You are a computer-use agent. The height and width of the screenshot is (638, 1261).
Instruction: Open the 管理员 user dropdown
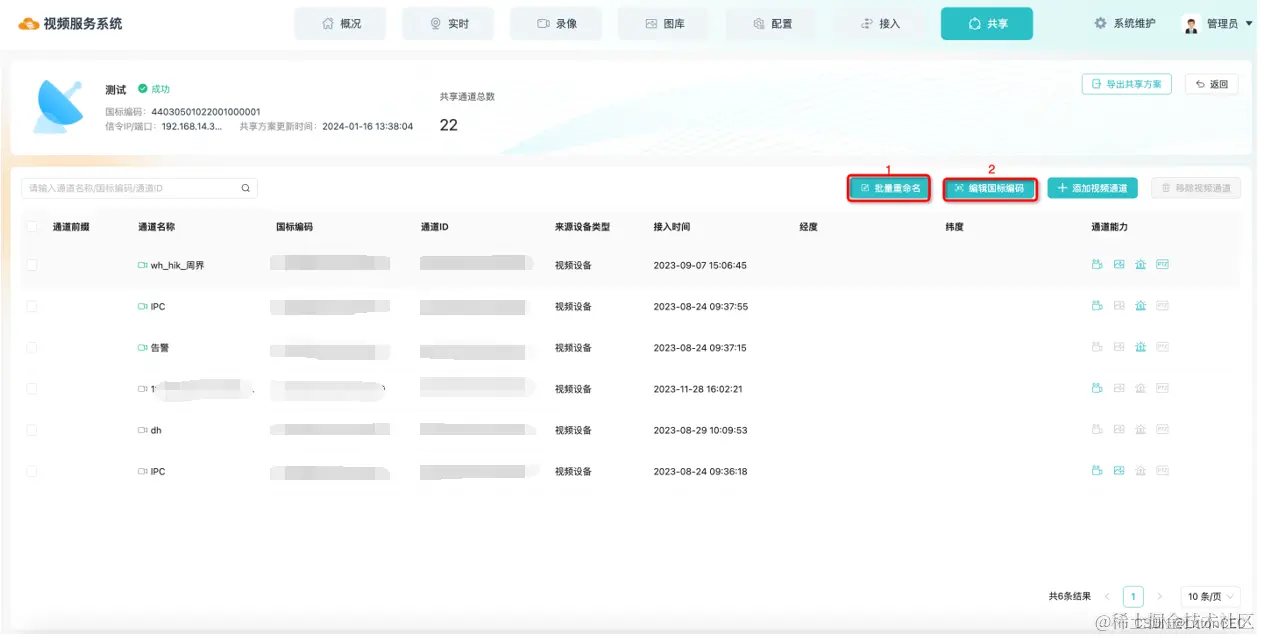[1217, 24]
